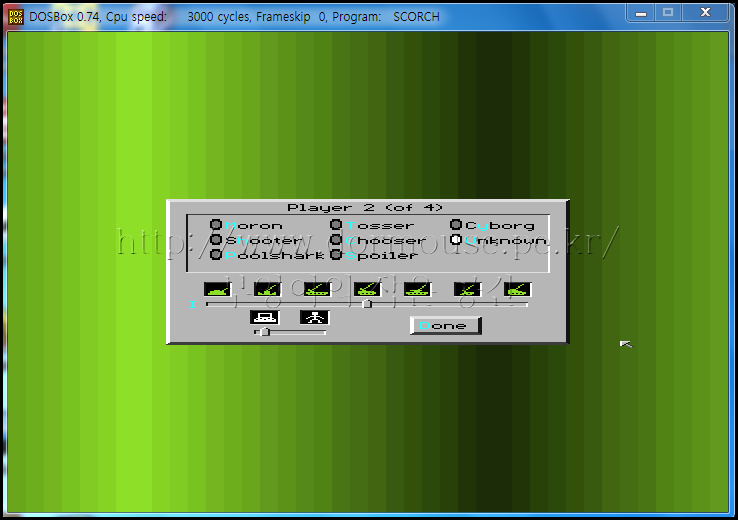Close the DOSBox window
738x520 pixels.
click(705, 13)
